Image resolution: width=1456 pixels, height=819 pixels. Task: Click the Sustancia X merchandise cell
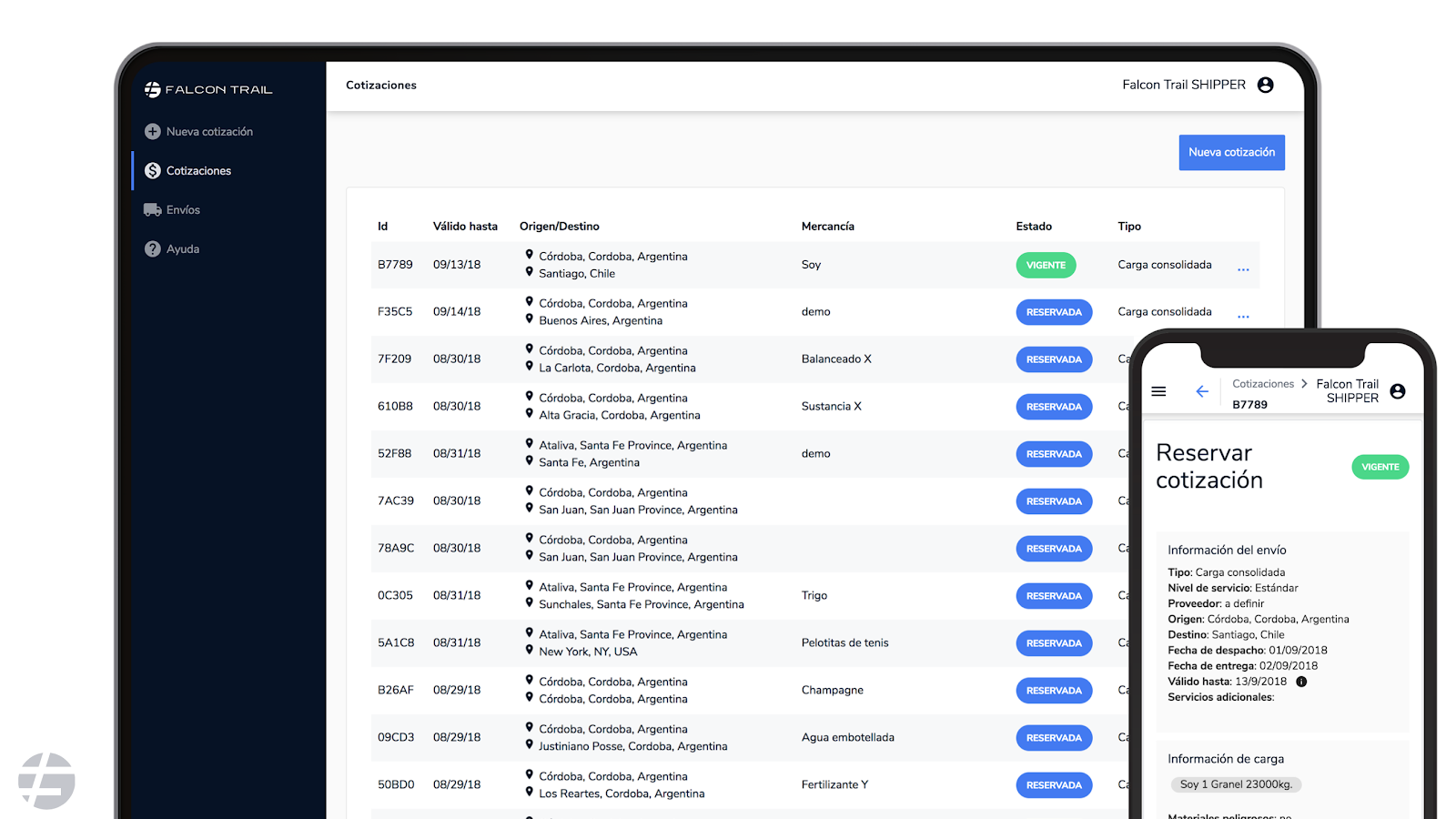(831, 407)
